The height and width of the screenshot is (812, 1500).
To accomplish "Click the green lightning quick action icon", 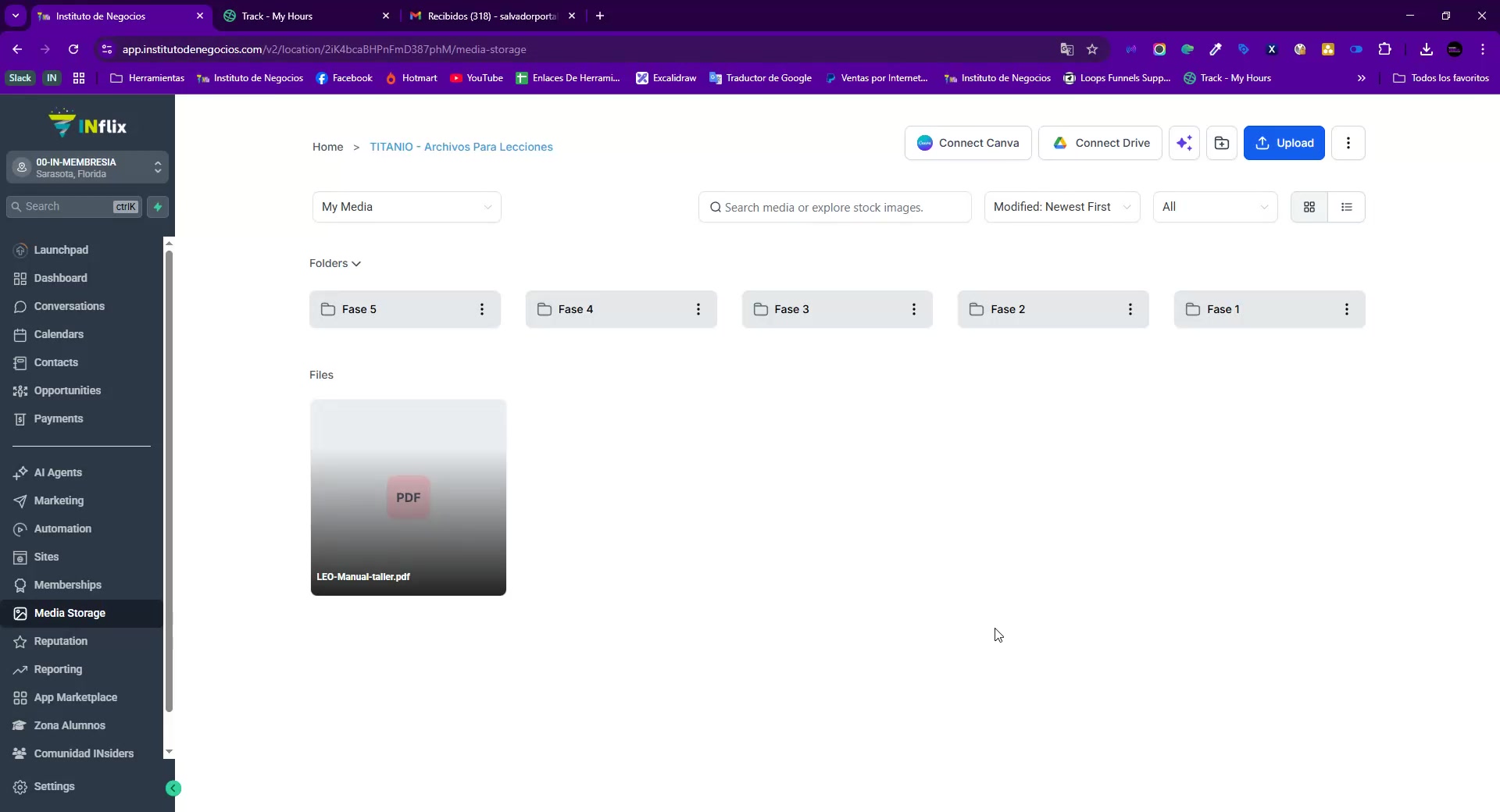I will (x=158, y=207).
